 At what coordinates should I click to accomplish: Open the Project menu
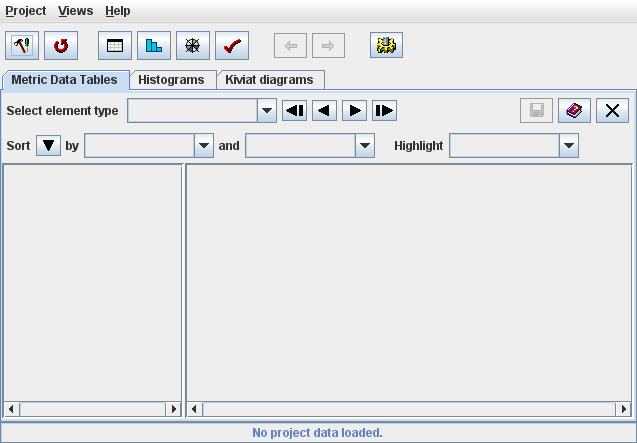coord(25,11)
